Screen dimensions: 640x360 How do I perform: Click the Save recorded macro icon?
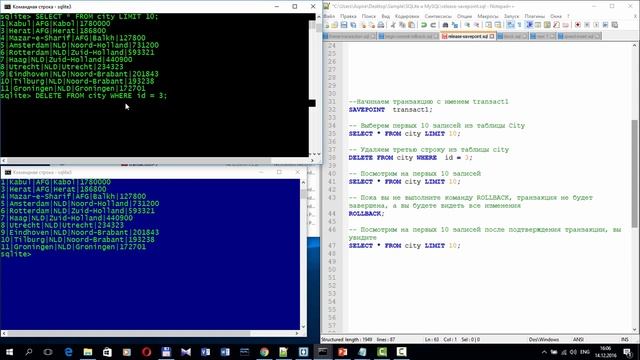click(616, 25)
